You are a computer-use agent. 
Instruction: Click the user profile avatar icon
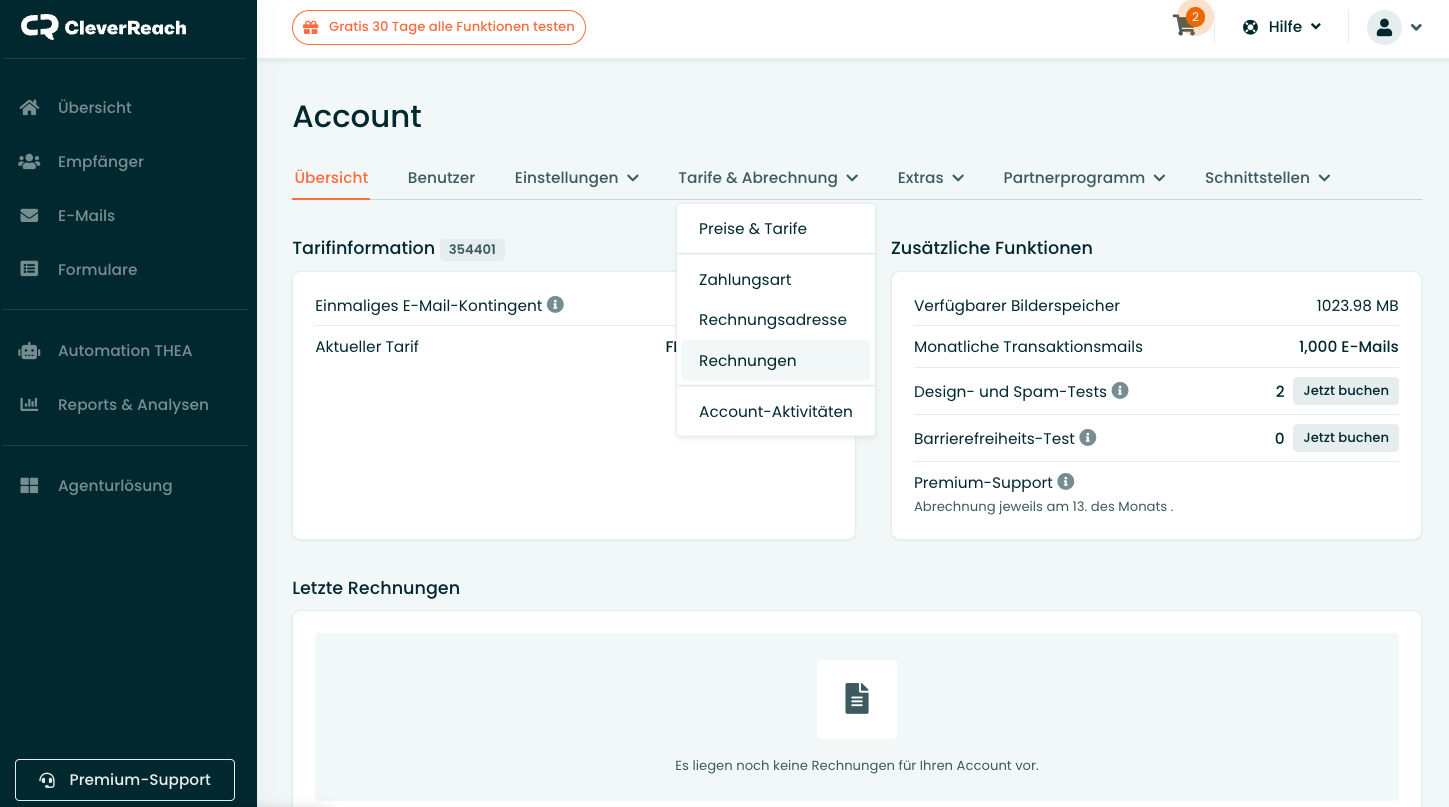(1384, 27)
